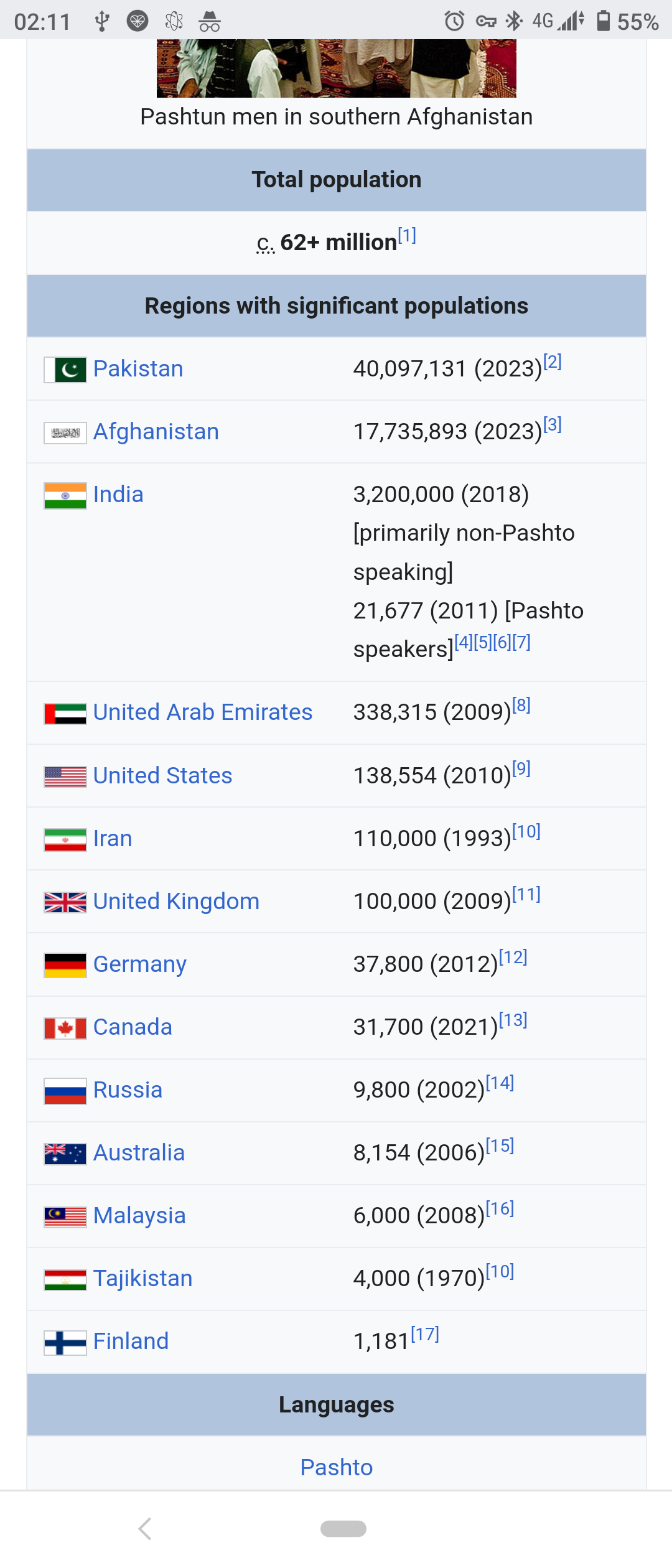Select the Canada flag icon
This screenshot has height=1568, width=672.
64,1027
